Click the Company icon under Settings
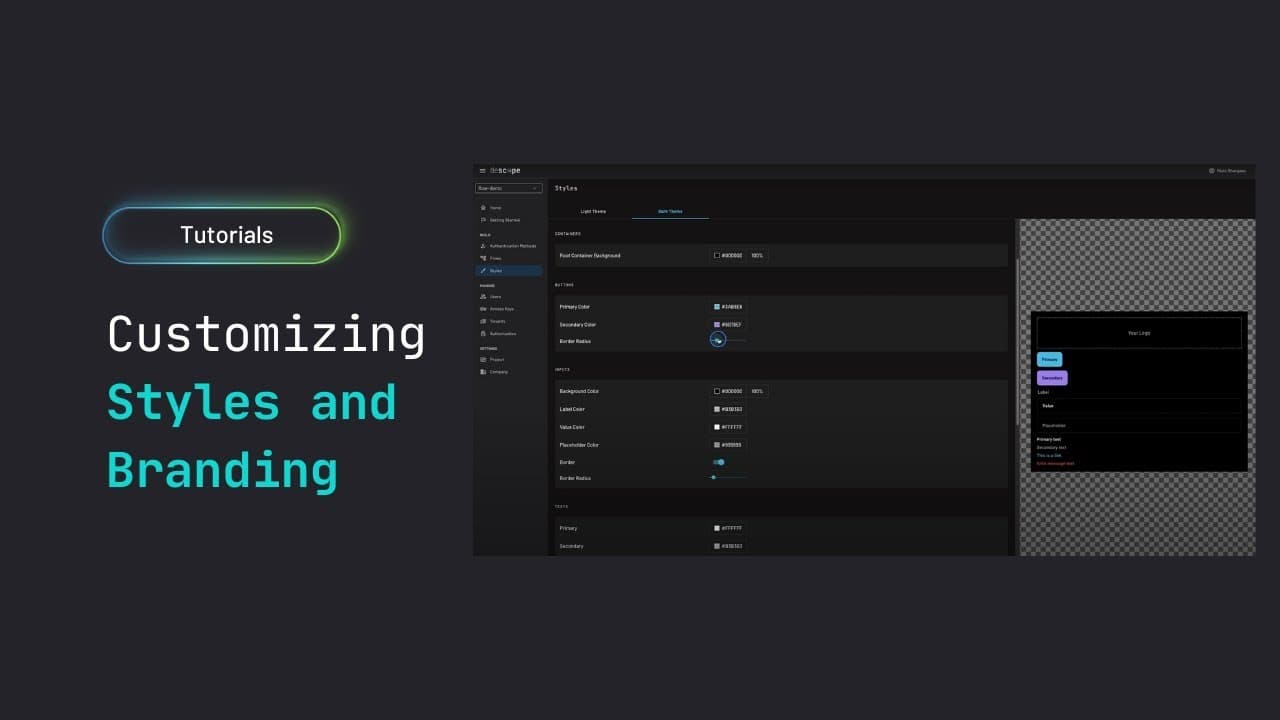 tap(484, 372)
